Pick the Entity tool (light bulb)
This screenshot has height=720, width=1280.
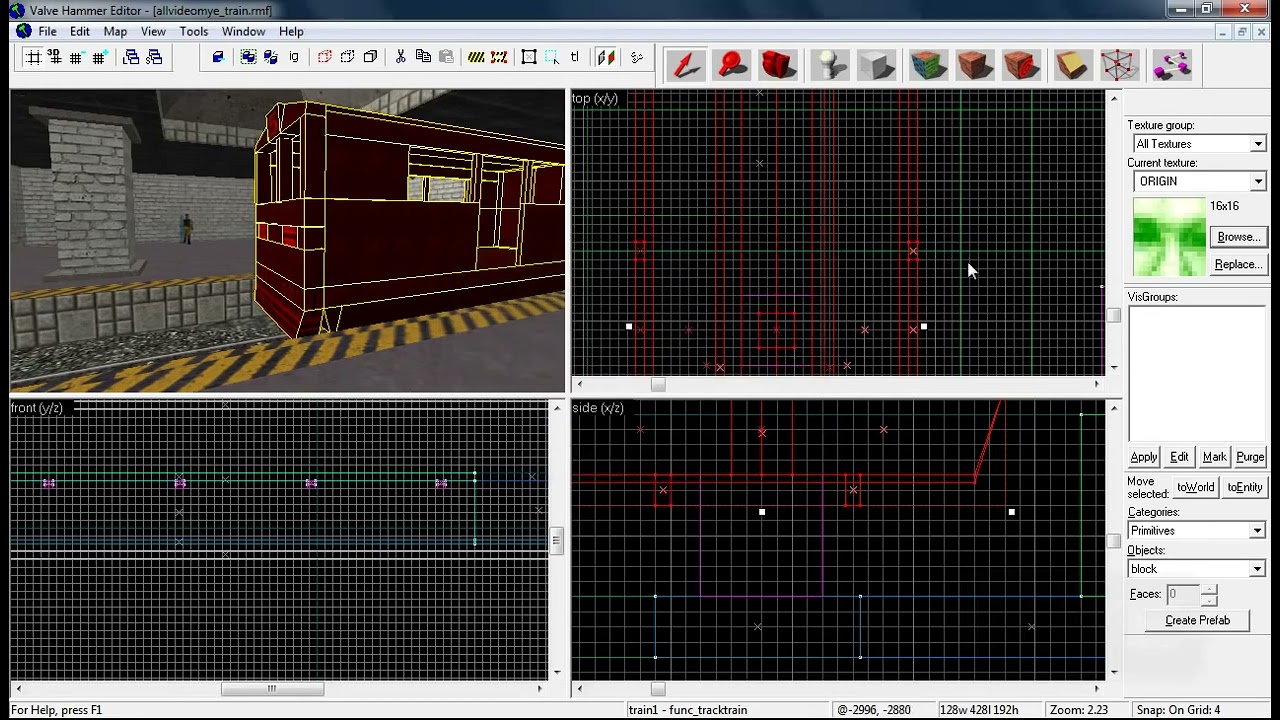point(829,65)
